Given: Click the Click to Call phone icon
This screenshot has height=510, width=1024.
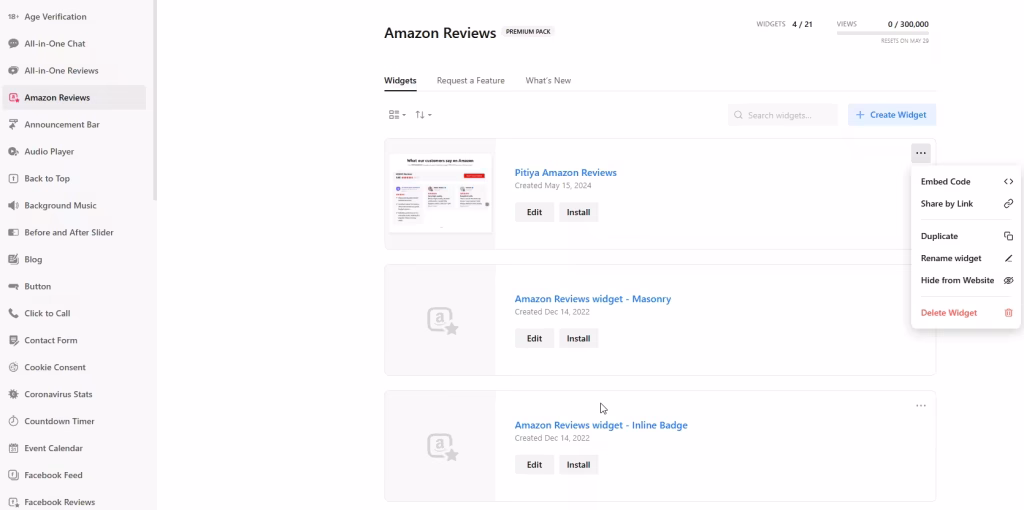Looking at the screenshot, I should pyautogui.click(x=13, y=313).
